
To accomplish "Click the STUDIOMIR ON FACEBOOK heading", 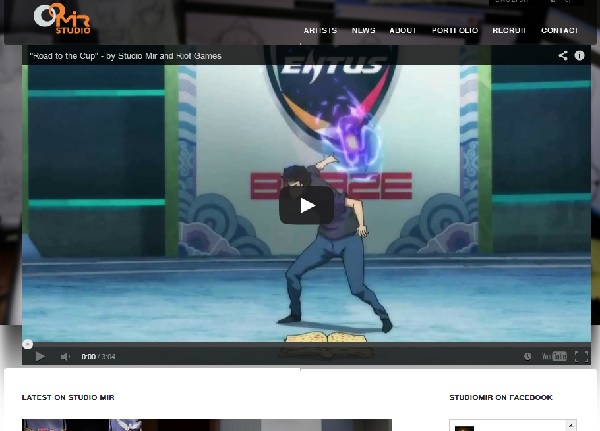I will (501, 397).
